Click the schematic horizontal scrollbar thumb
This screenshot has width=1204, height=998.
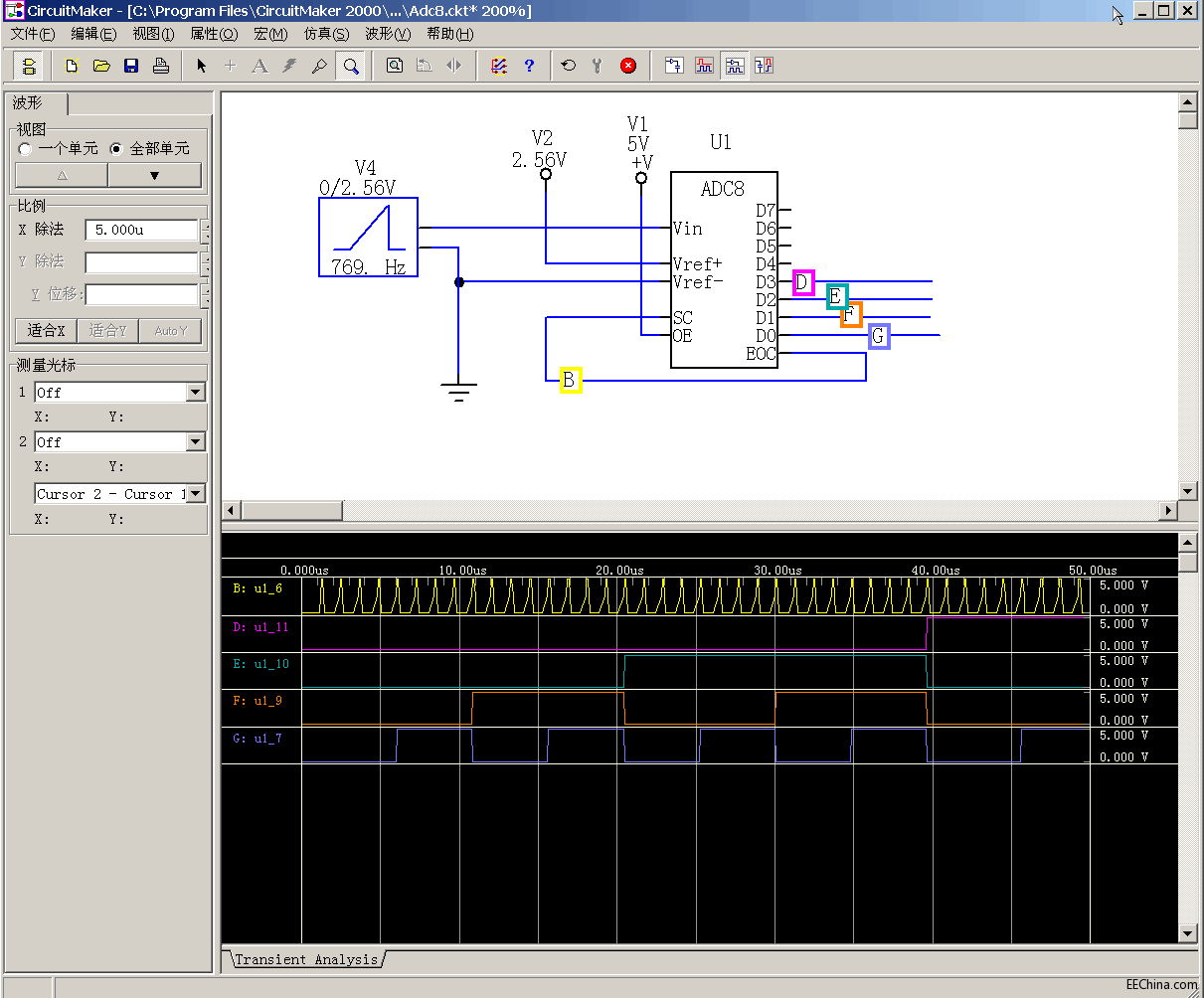(291, 510)
